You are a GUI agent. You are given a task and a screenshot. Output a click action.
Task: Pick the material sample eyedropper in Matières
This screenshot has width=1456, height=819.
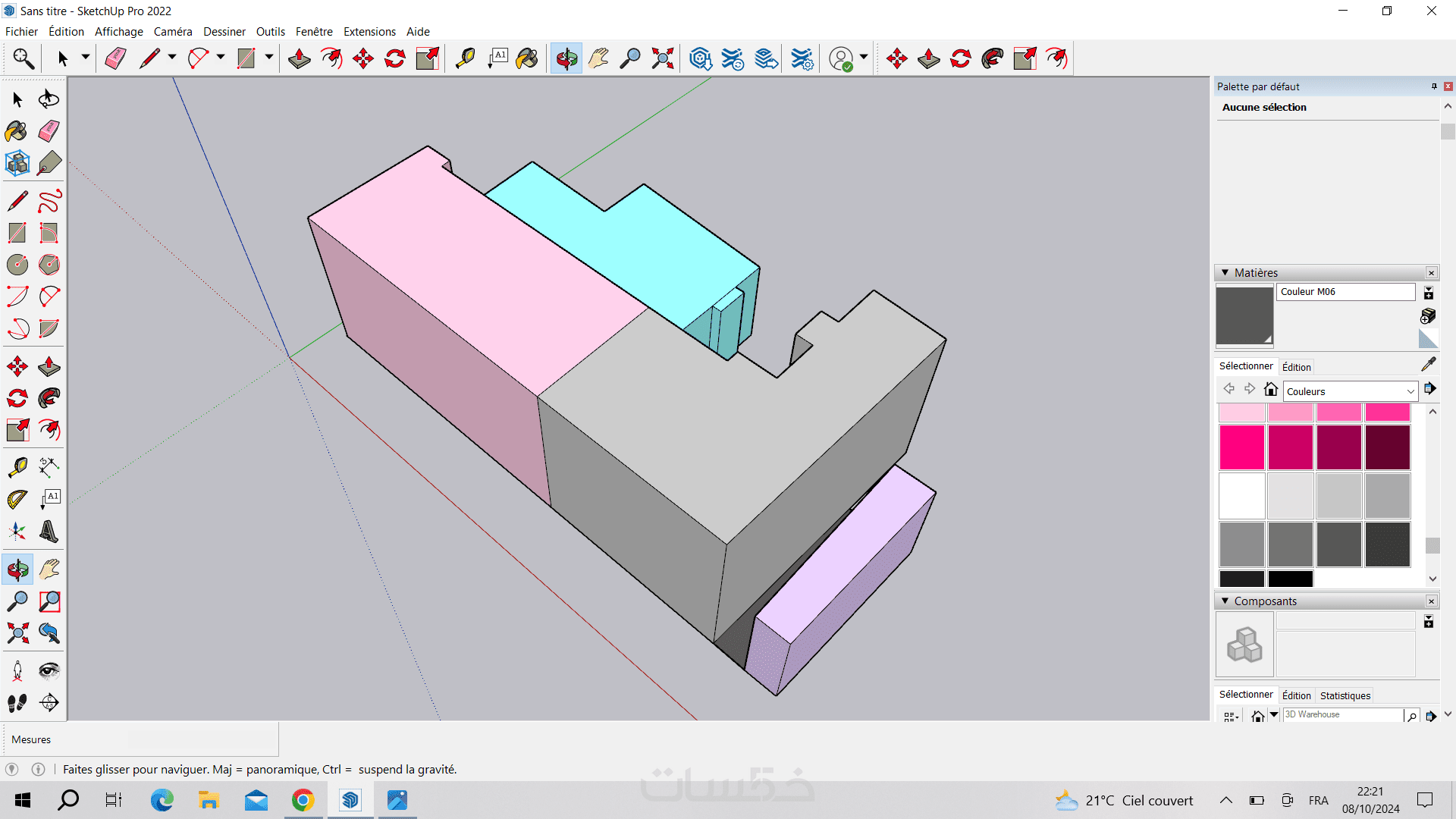(1429, 365)
